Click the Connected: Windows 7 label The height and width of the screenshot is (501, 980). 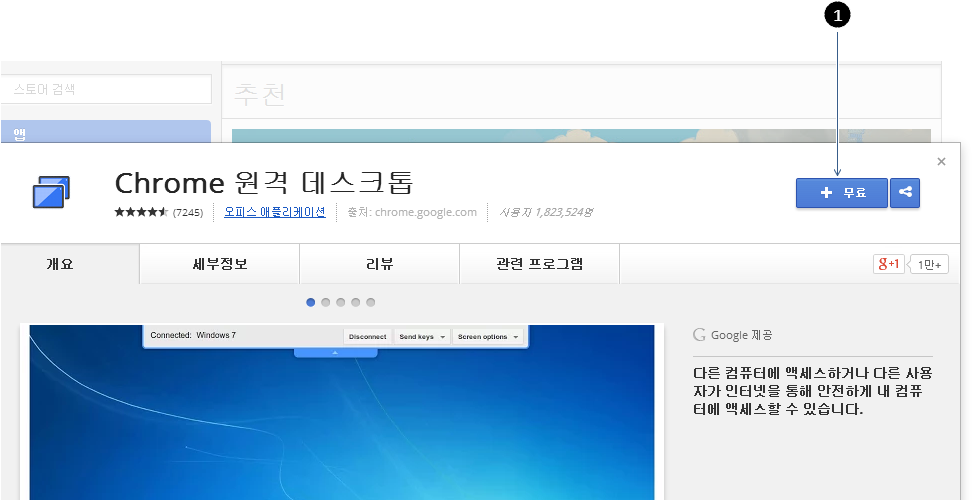pos(193,335)
